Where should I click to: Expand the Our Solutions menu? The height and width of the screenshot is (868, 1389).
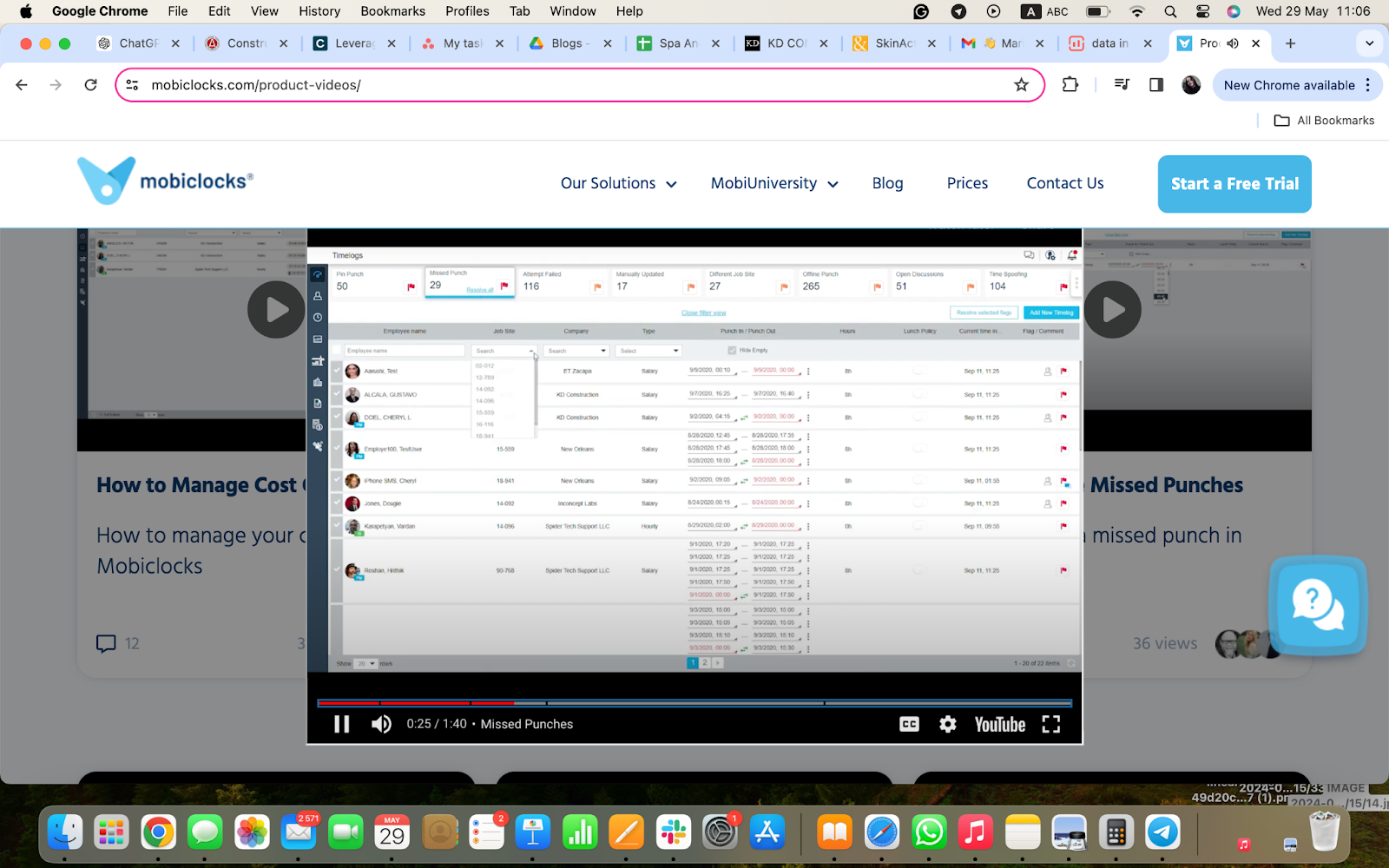click(x=618, y=183)
